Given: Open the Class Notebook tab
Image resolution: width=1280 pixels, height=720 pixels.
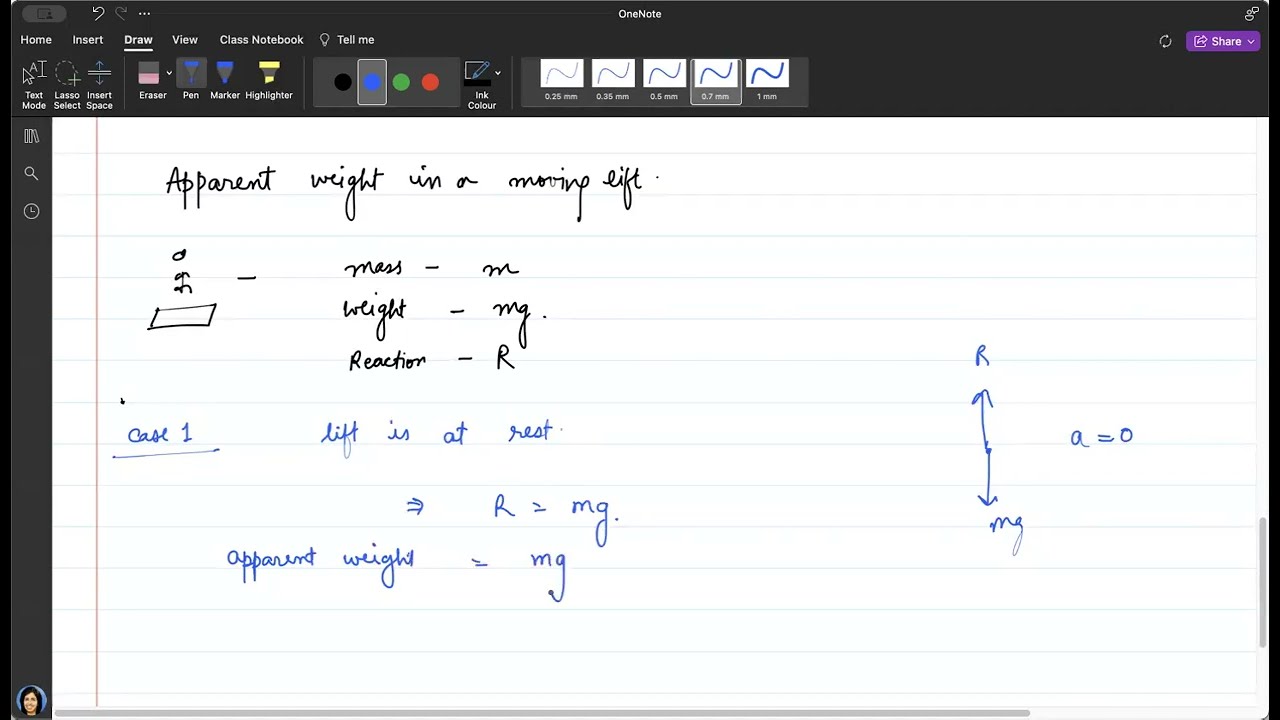Looking at the screenshot, I should click(x=261, y=40).
